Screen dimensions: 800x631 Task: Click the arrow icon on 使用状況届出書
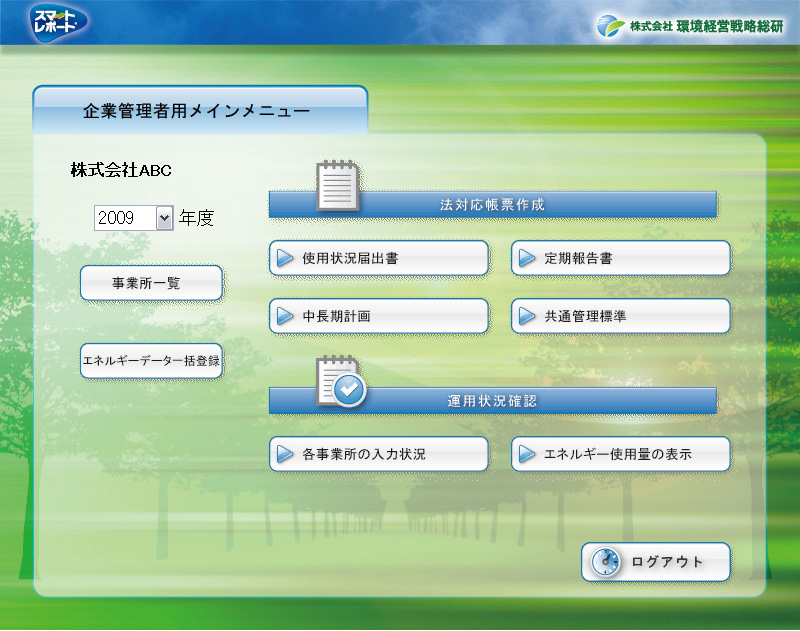[x=284, y=258]
